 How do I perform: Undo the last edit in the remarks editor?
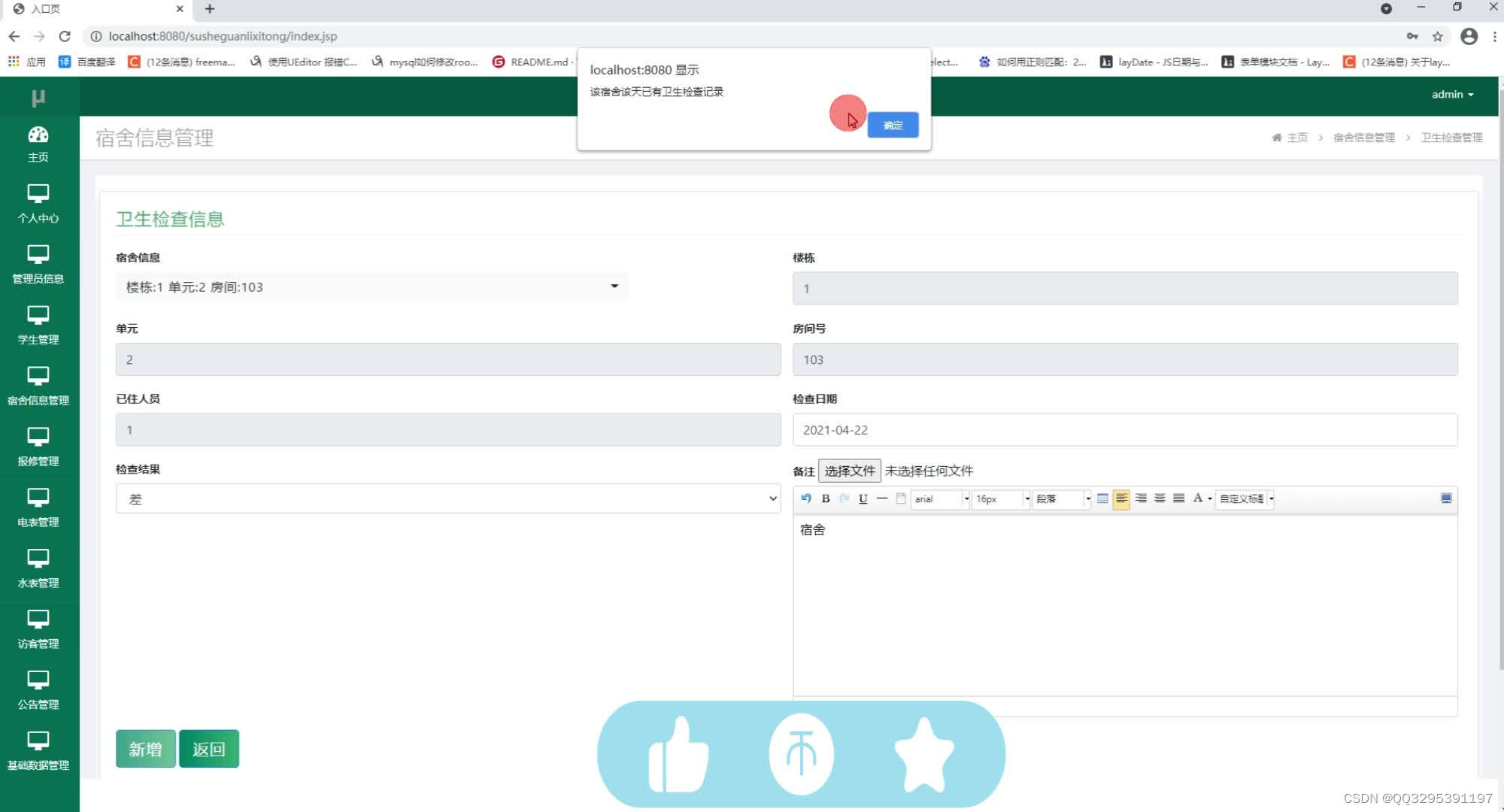[x=806, y=498]
